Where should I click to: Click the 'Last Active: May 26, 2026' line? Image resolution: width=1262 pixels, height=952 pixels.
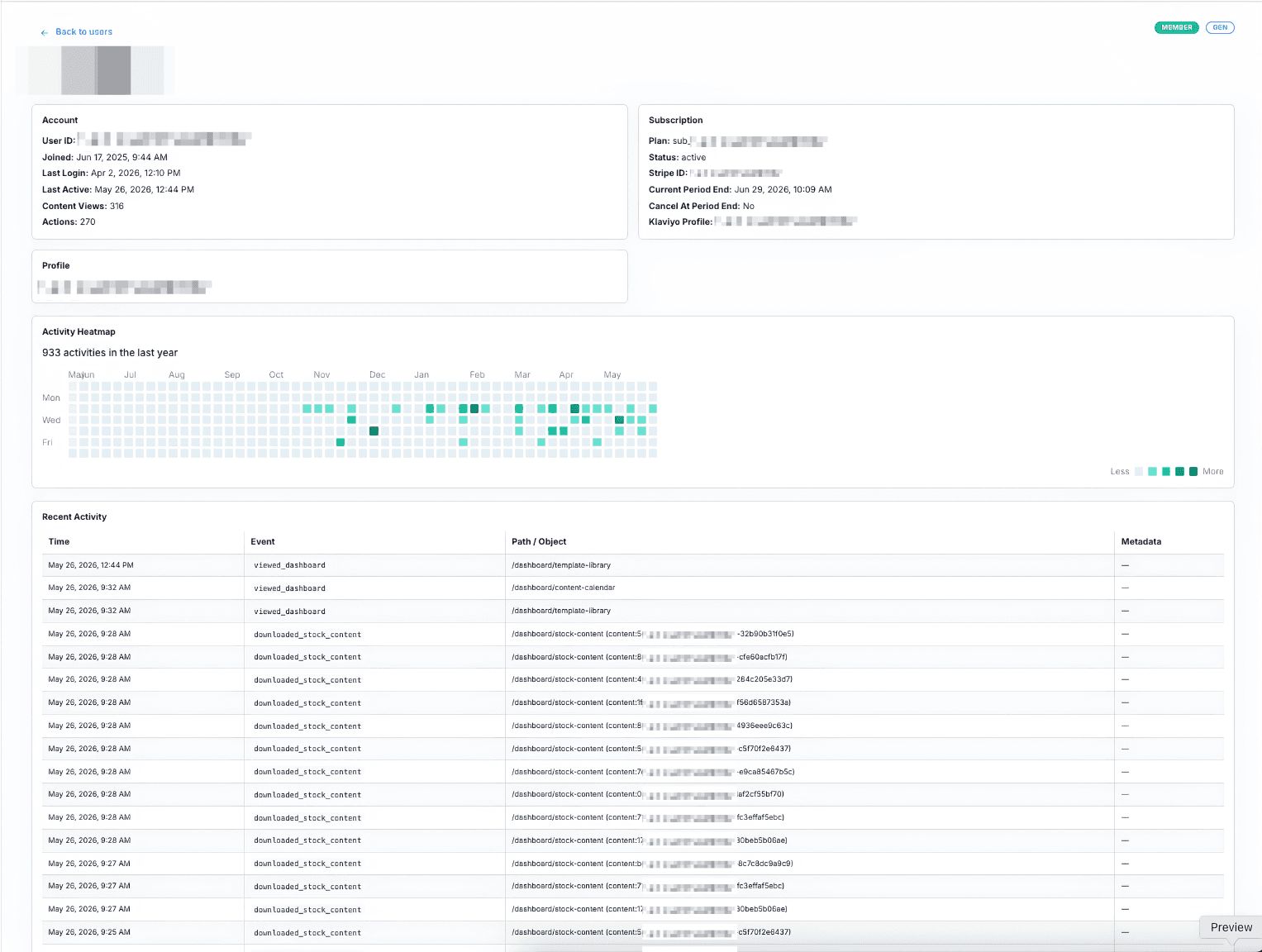[118, 189]
